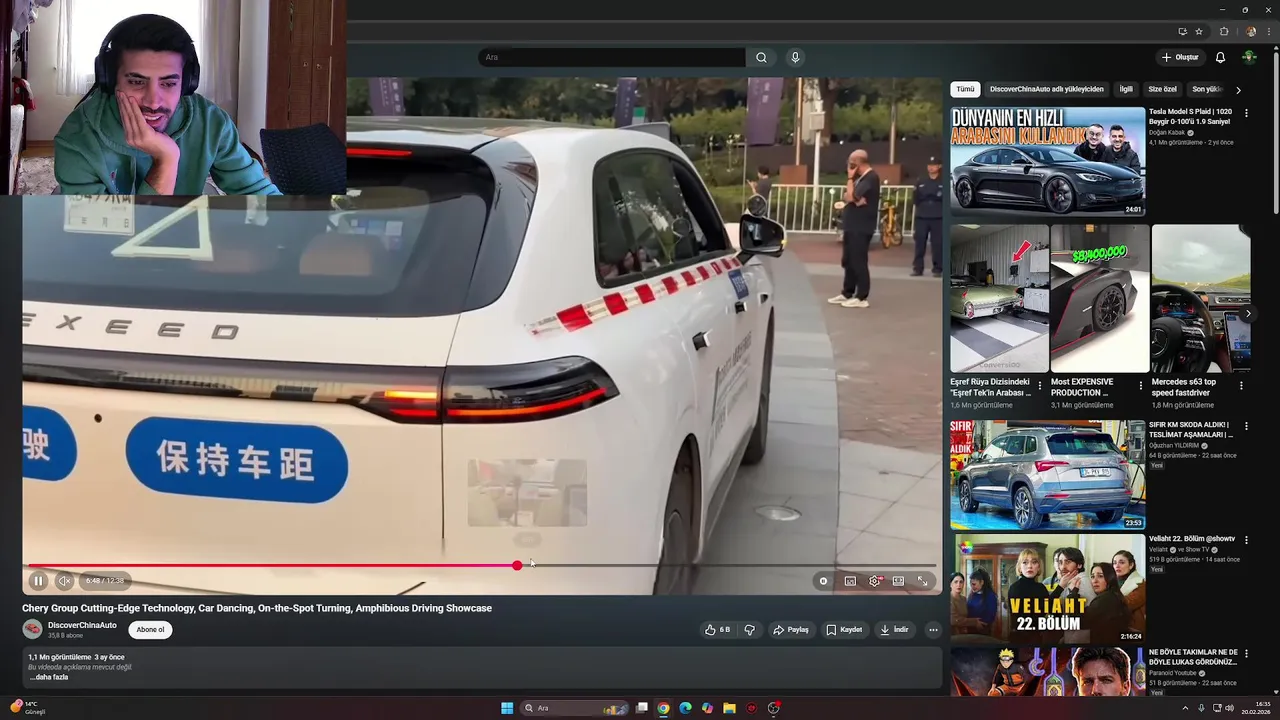Open the Windows Start menu
Viewport: 1280px width, 720px height.
pos(507,708)
